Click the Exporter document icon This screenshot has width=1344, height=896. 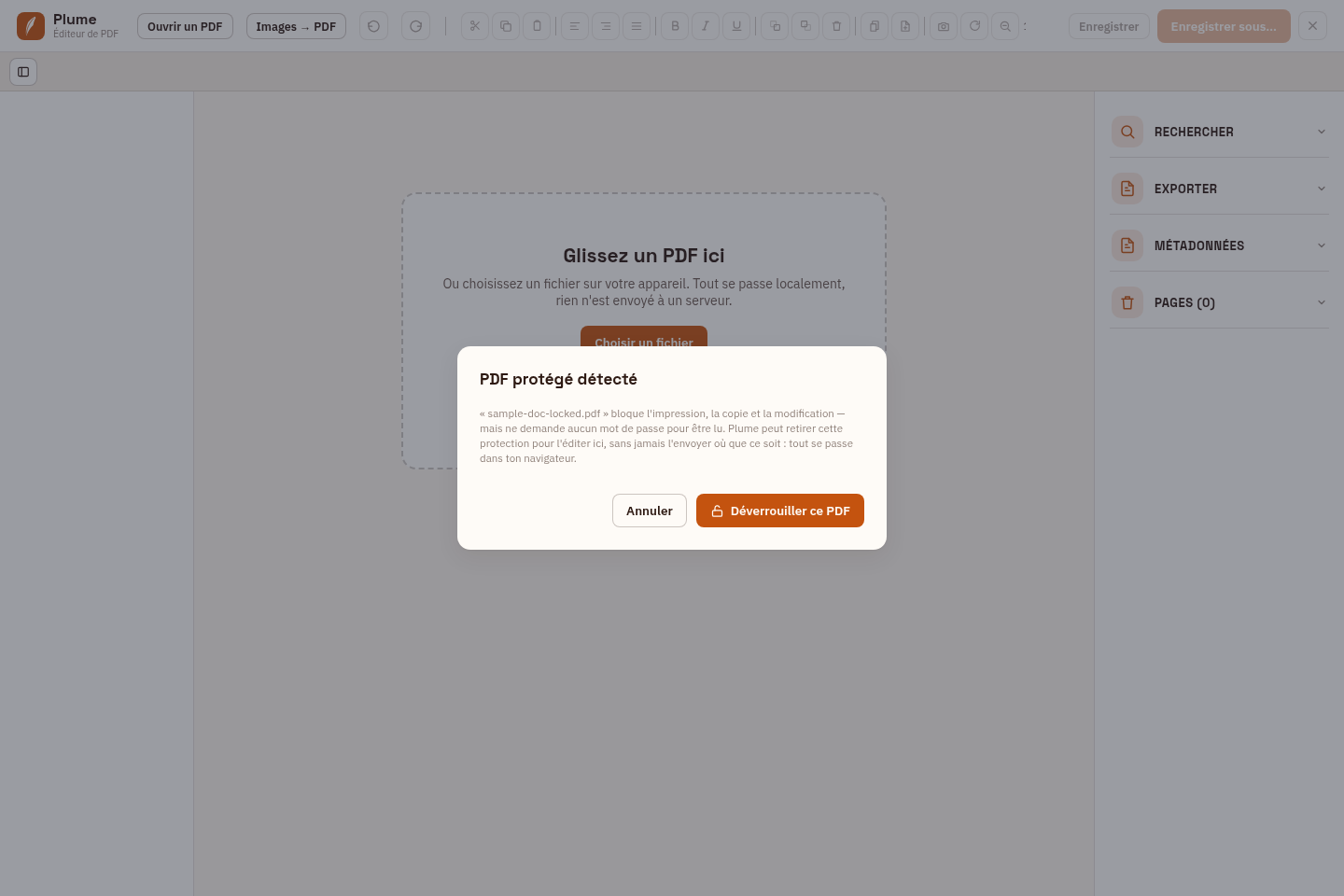coord(1127,189)
